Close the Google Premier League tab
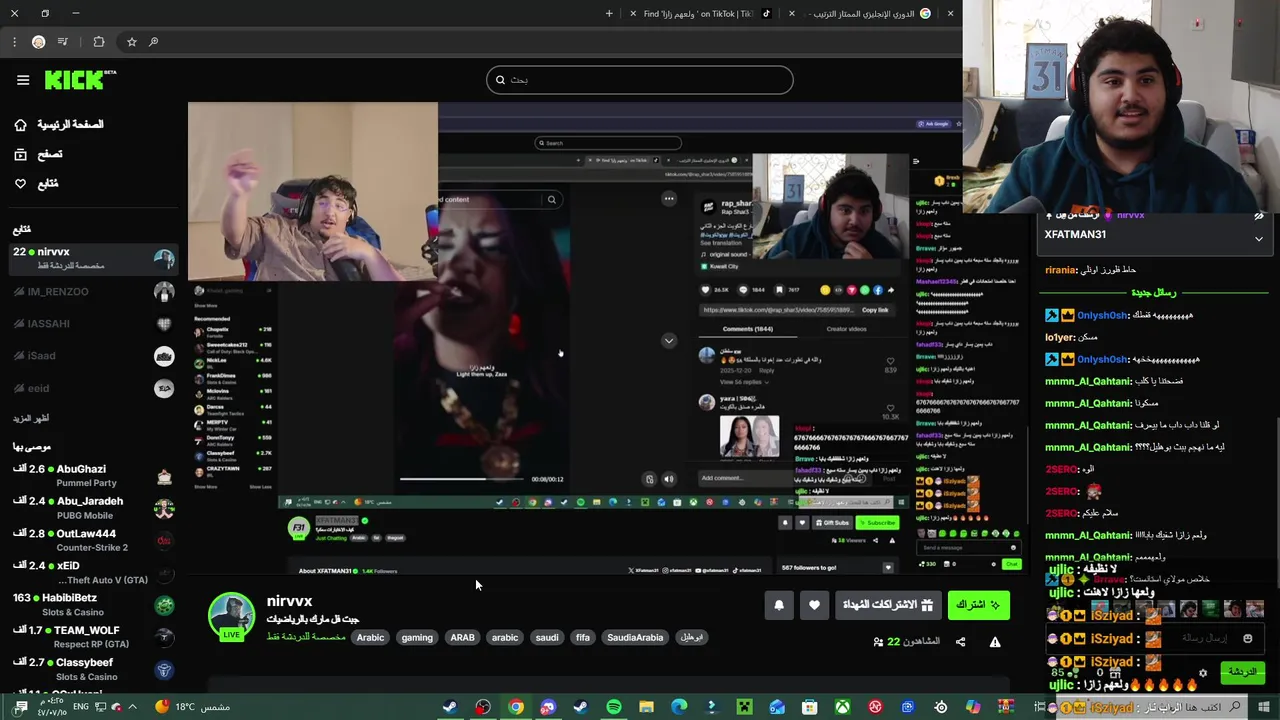The width and height of the screenshot is (1280, 720). 792,14
